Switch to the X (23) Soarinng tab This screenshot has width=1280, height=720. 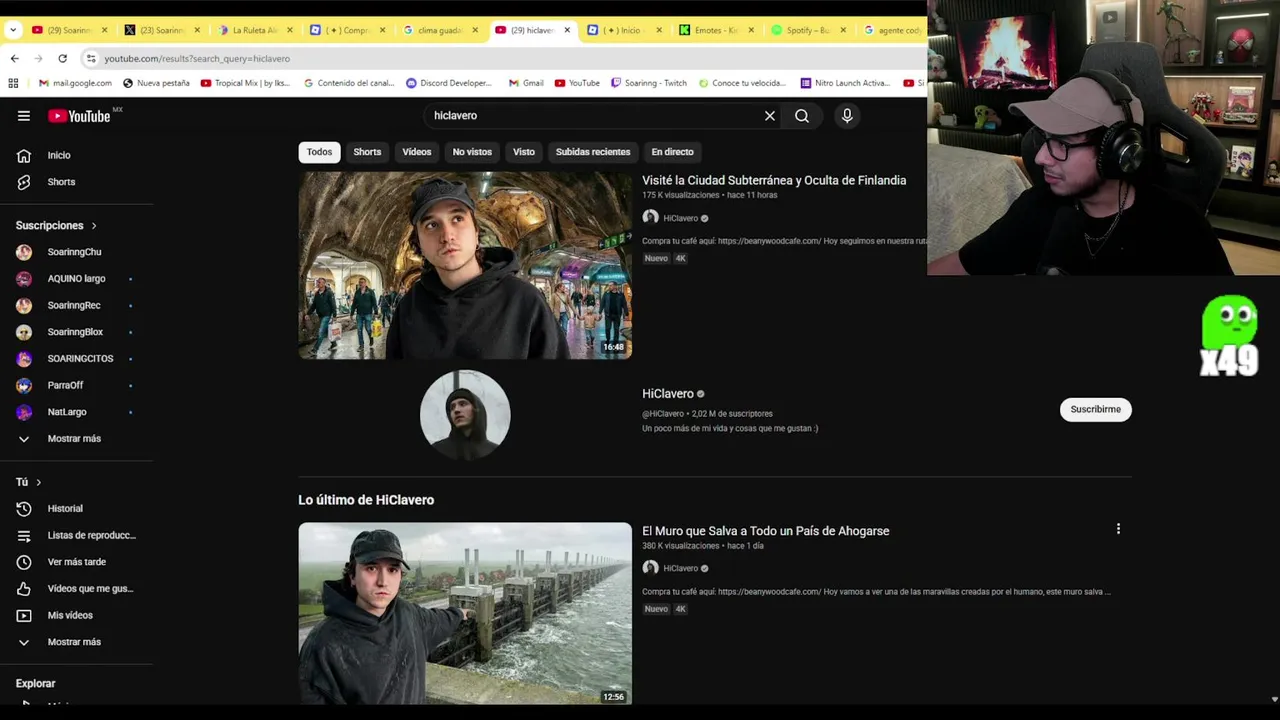point(160,30)
